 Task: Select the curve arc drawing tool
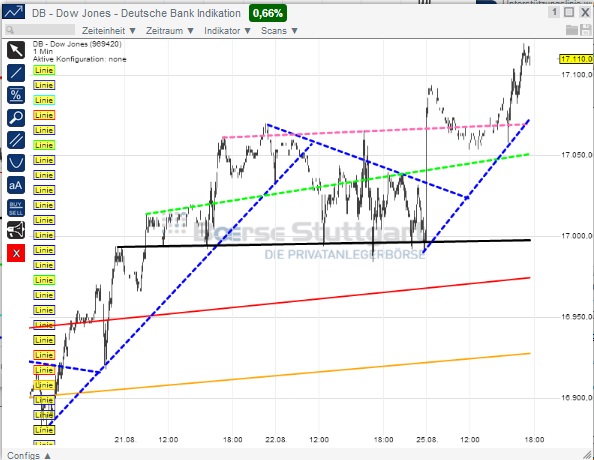pyautogui.click(x=16, y=163)
